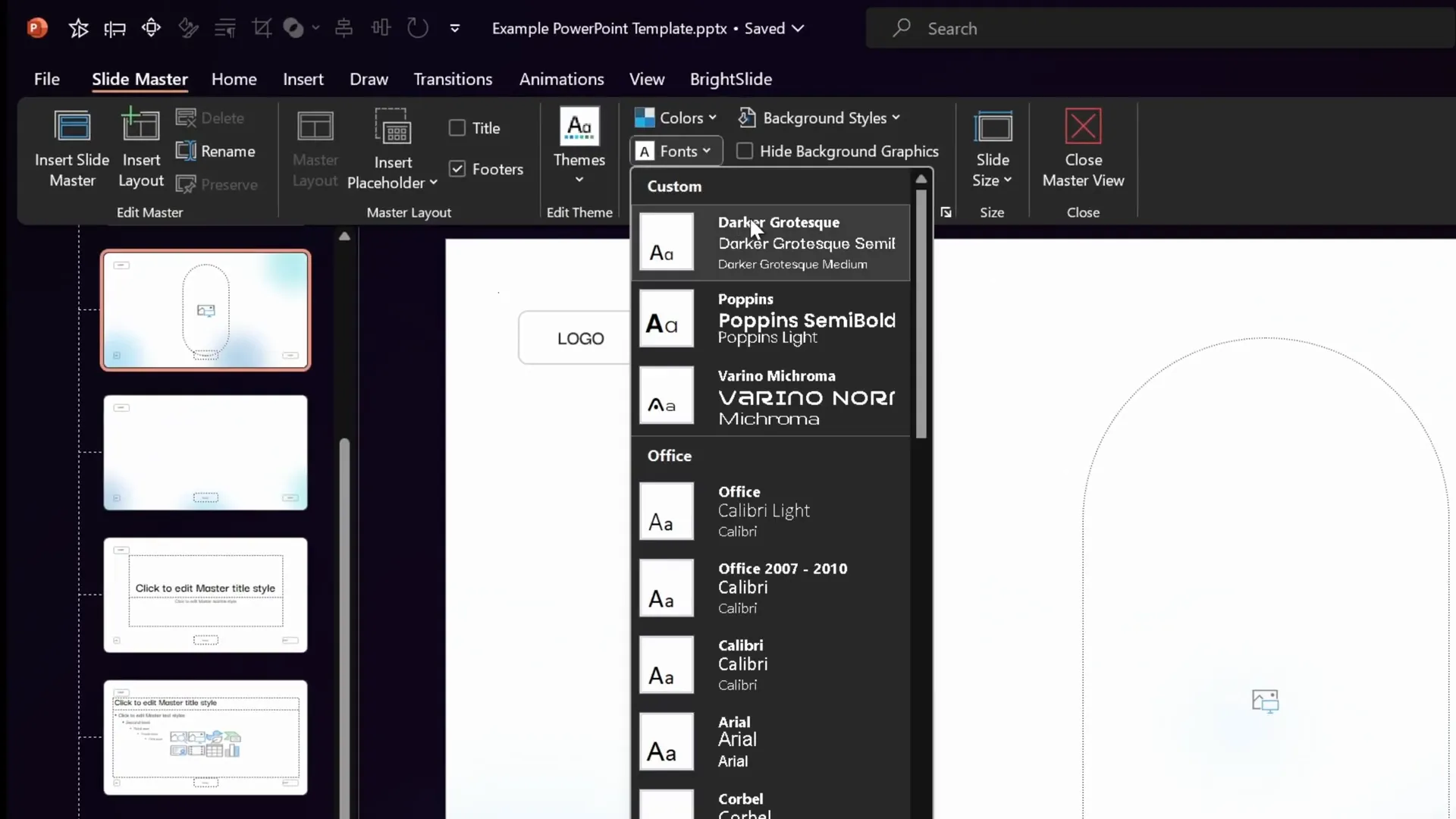This screenshot has height=819, width=1456.
Task: Open the Themes gallery
Action: pyautogui.click(x=579, y=146)
